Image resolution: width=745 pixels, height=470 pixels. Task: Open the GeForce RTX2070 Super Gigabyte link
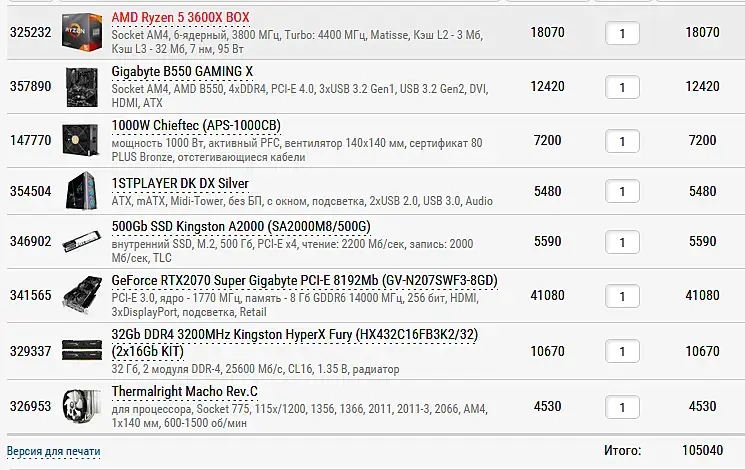305,281
